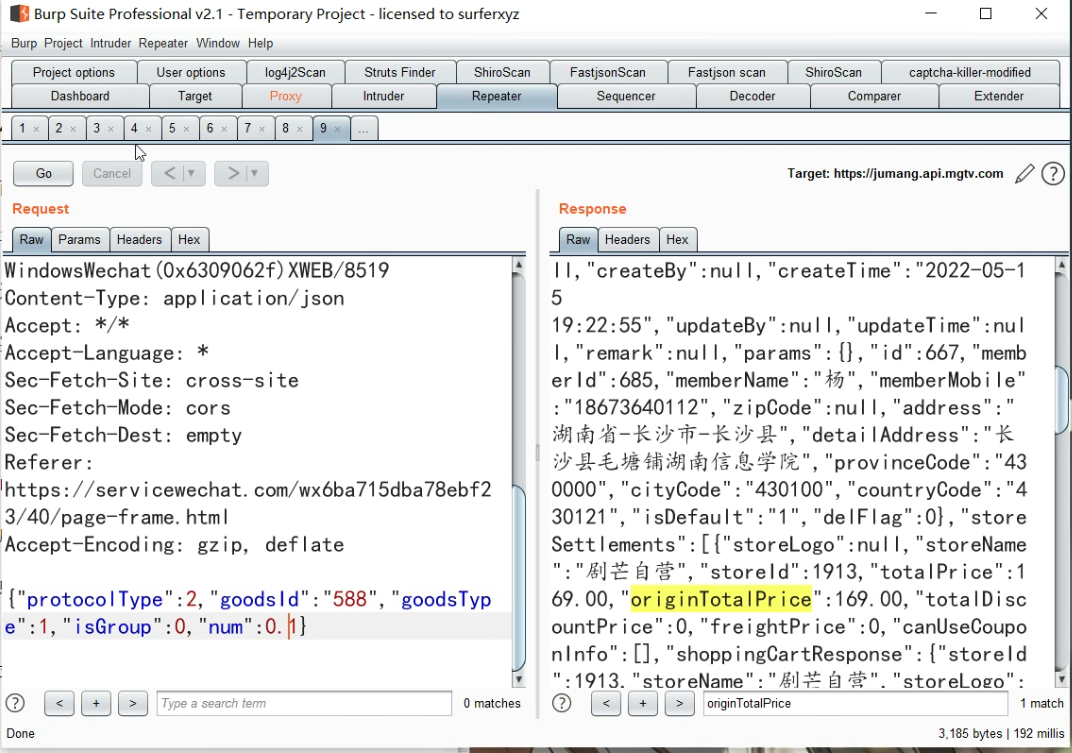Image resolution: width=1072 pixels, height=753 pixels.
Task: Click the edit target pencil icon
Action: click(x=1024, y=174)
